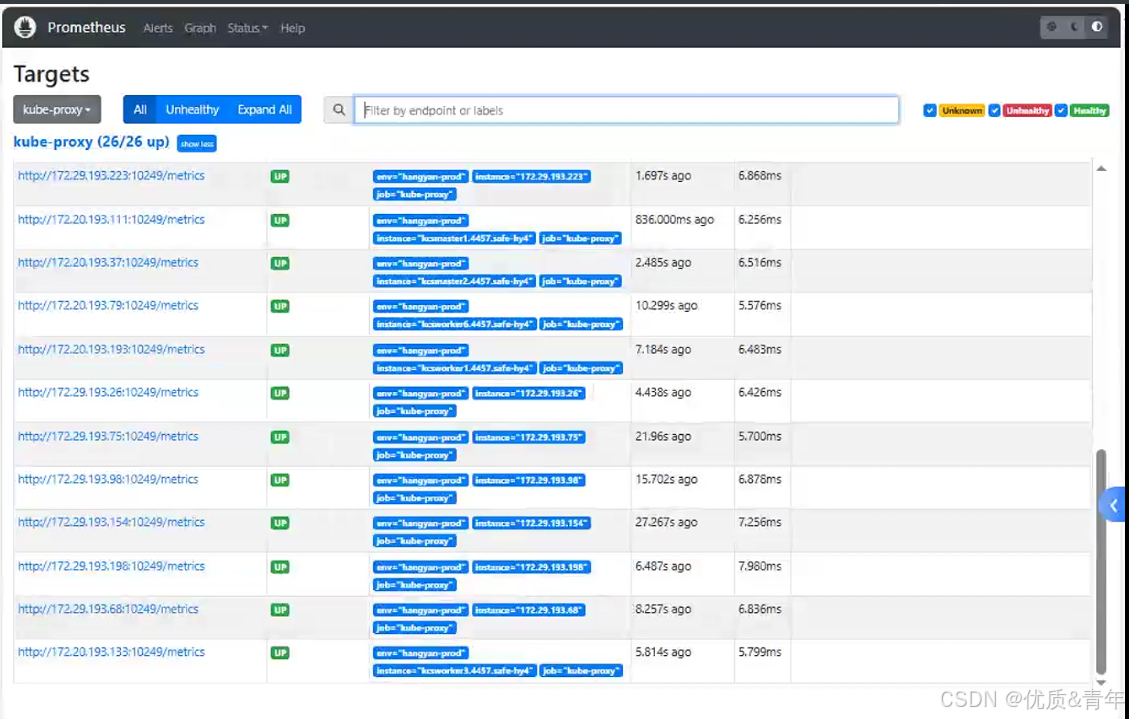Select the Unhealthy targets filter button

[192, 109]
